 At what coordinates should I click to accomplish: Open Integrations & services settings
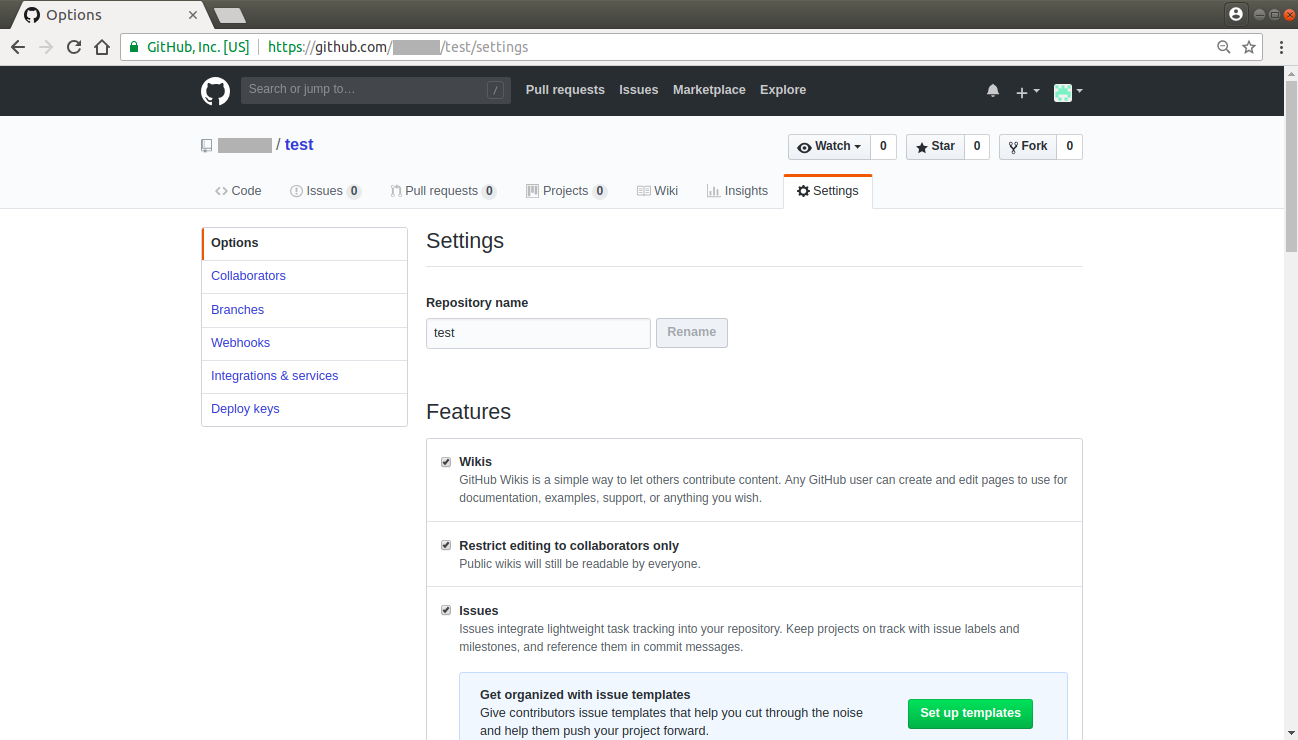coord(304,376)
